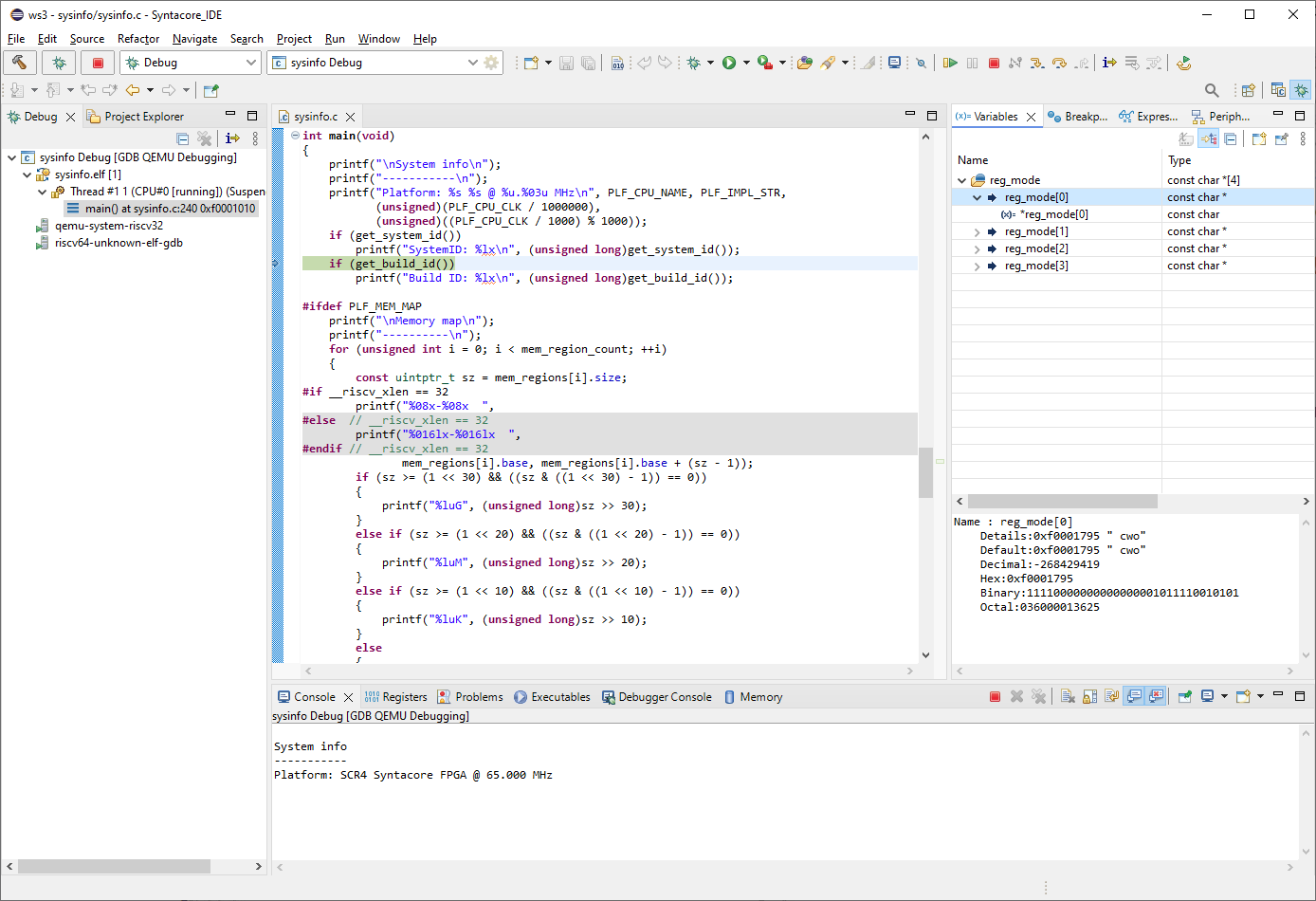Switch to the Debug perspective button
The width and height of the screenshot is (1316, 901).
pos(1301,90)
